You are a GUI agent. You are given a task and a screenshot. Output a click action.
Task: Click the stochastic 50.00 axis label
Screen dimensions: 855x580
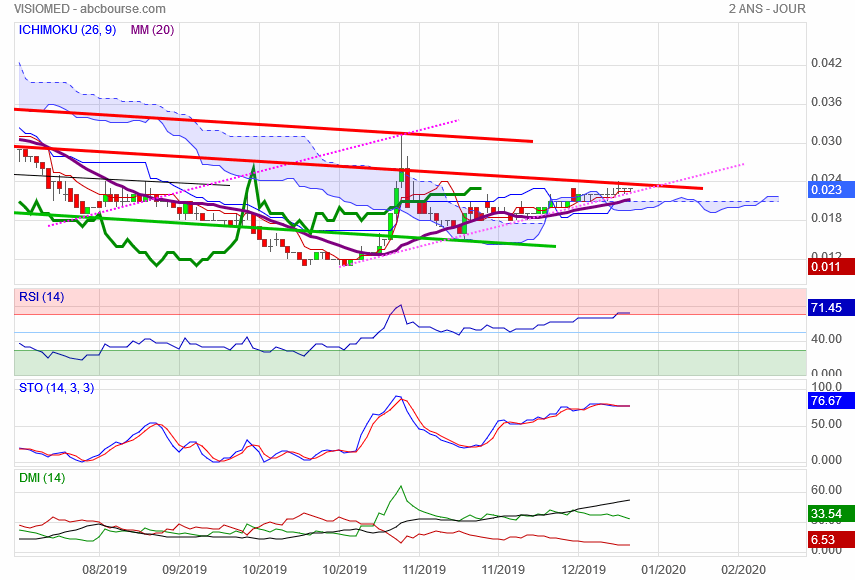tap(826, 424)
